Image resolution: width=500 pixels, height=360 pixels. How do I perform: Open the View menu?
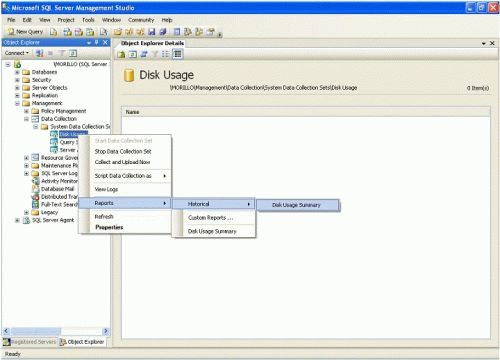click(x=45, y=20)
